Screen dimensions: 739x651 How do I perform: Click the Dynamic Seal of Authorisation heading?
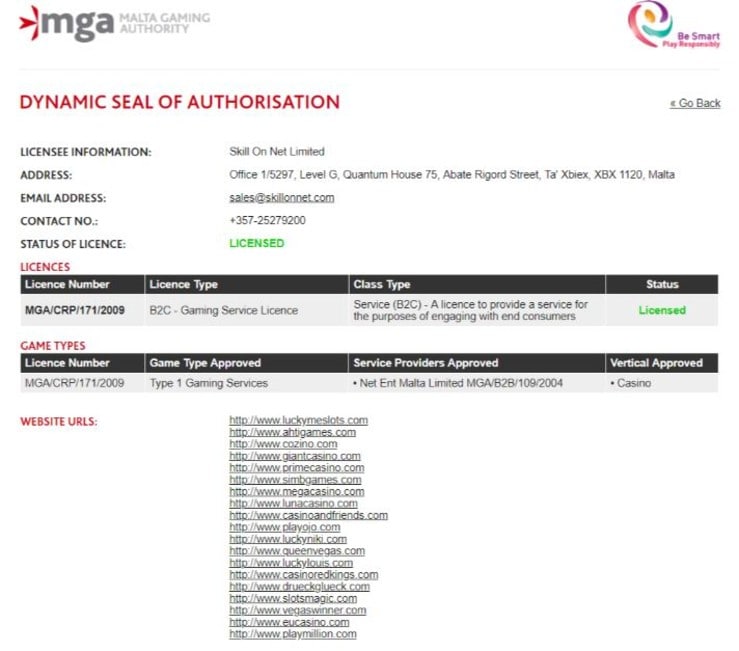tap(180, 102)
